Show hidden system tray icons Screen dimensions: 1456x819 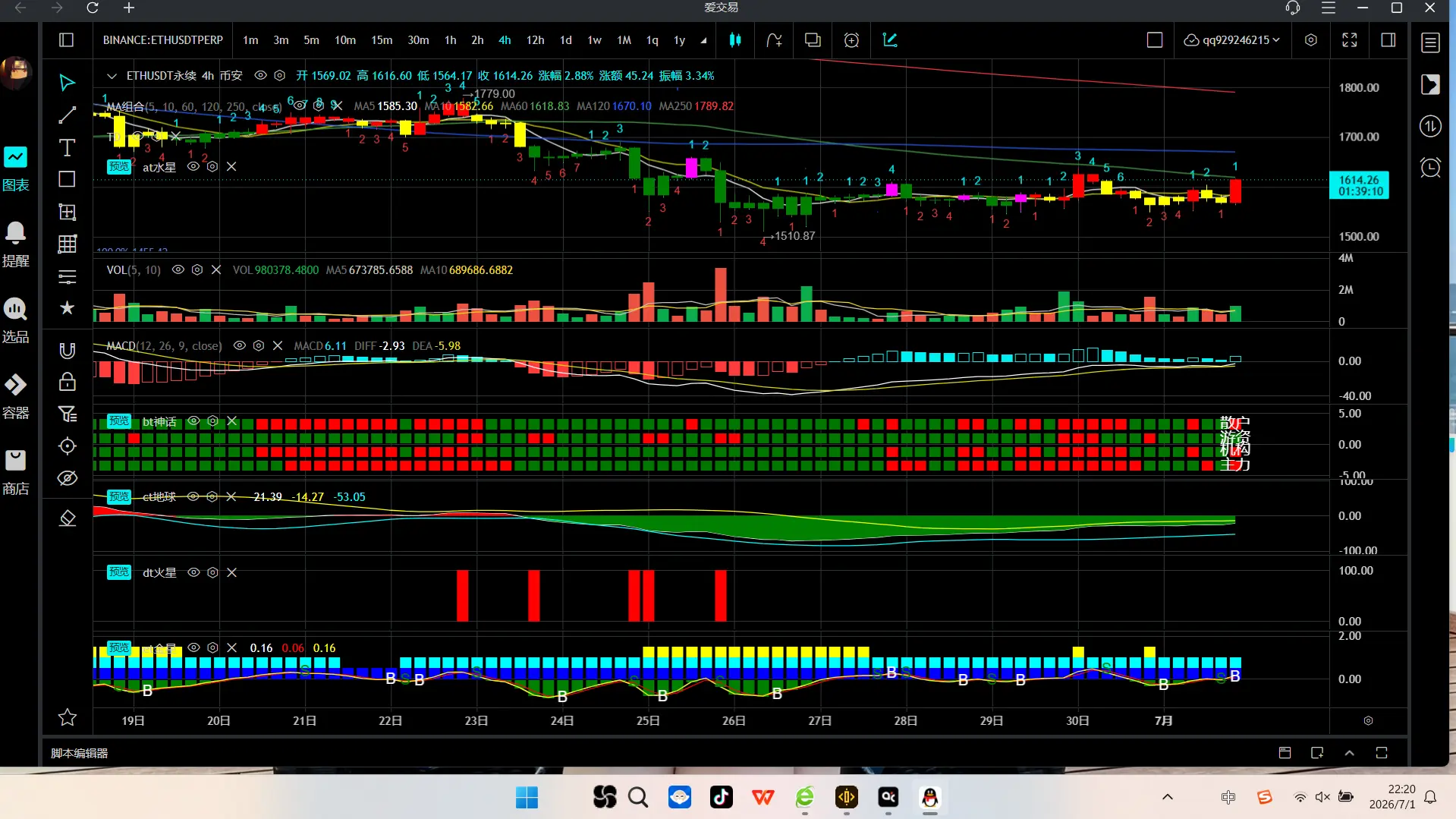coord(1168,797)
